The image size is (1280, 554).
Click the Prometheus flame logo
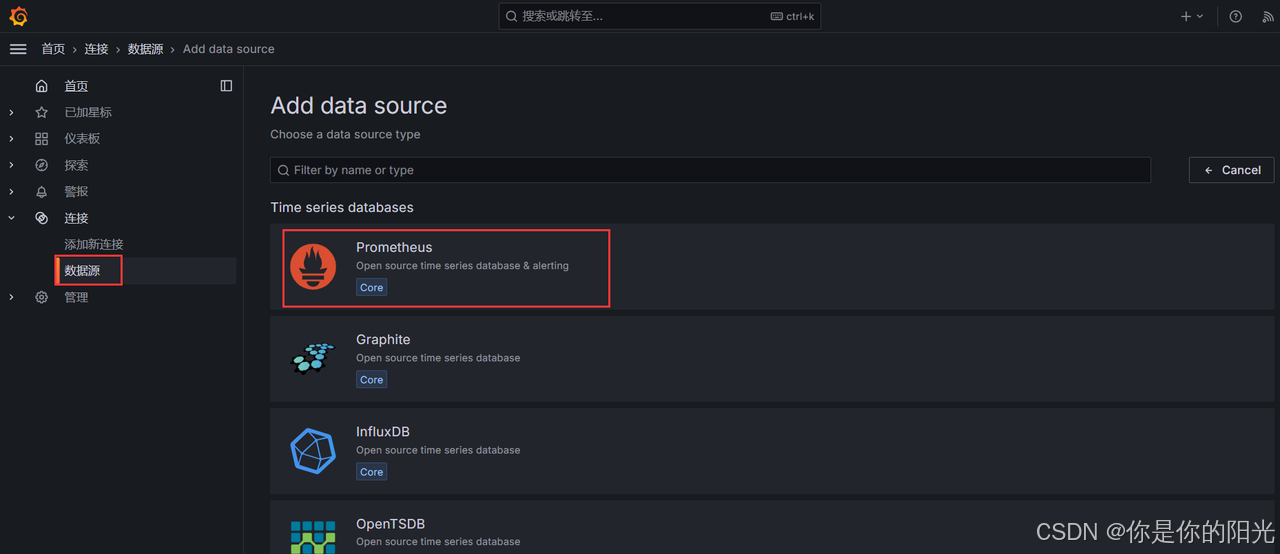[x=313, y=266]
